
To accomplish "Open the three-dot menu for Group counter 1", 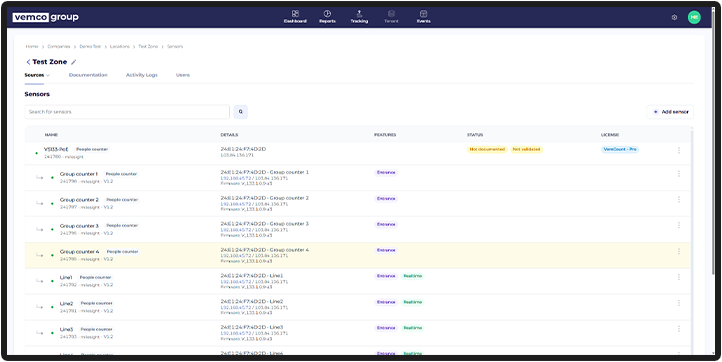I will click(679, 174).
